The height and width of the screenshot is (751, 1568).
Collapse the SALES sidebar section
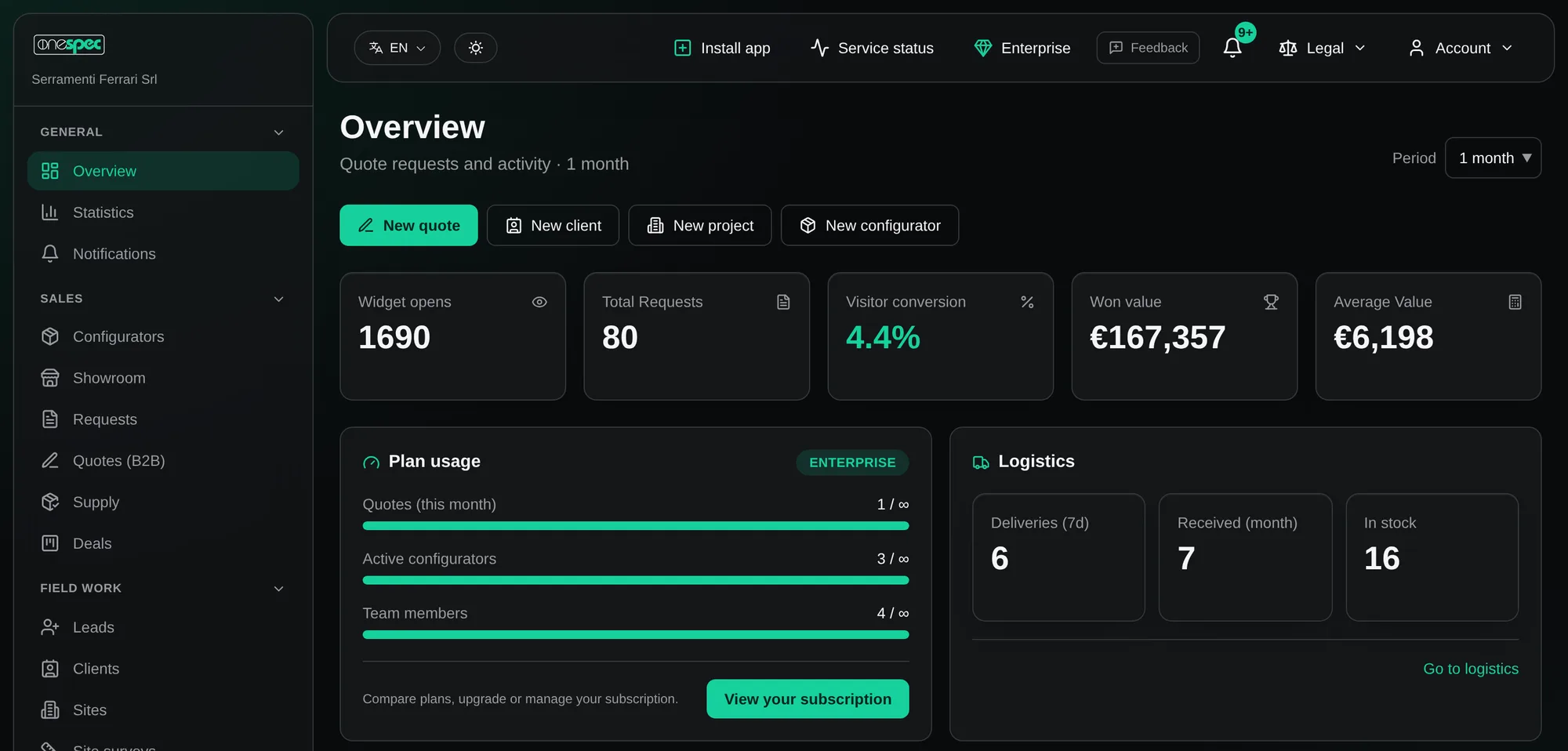click(278, 299)
